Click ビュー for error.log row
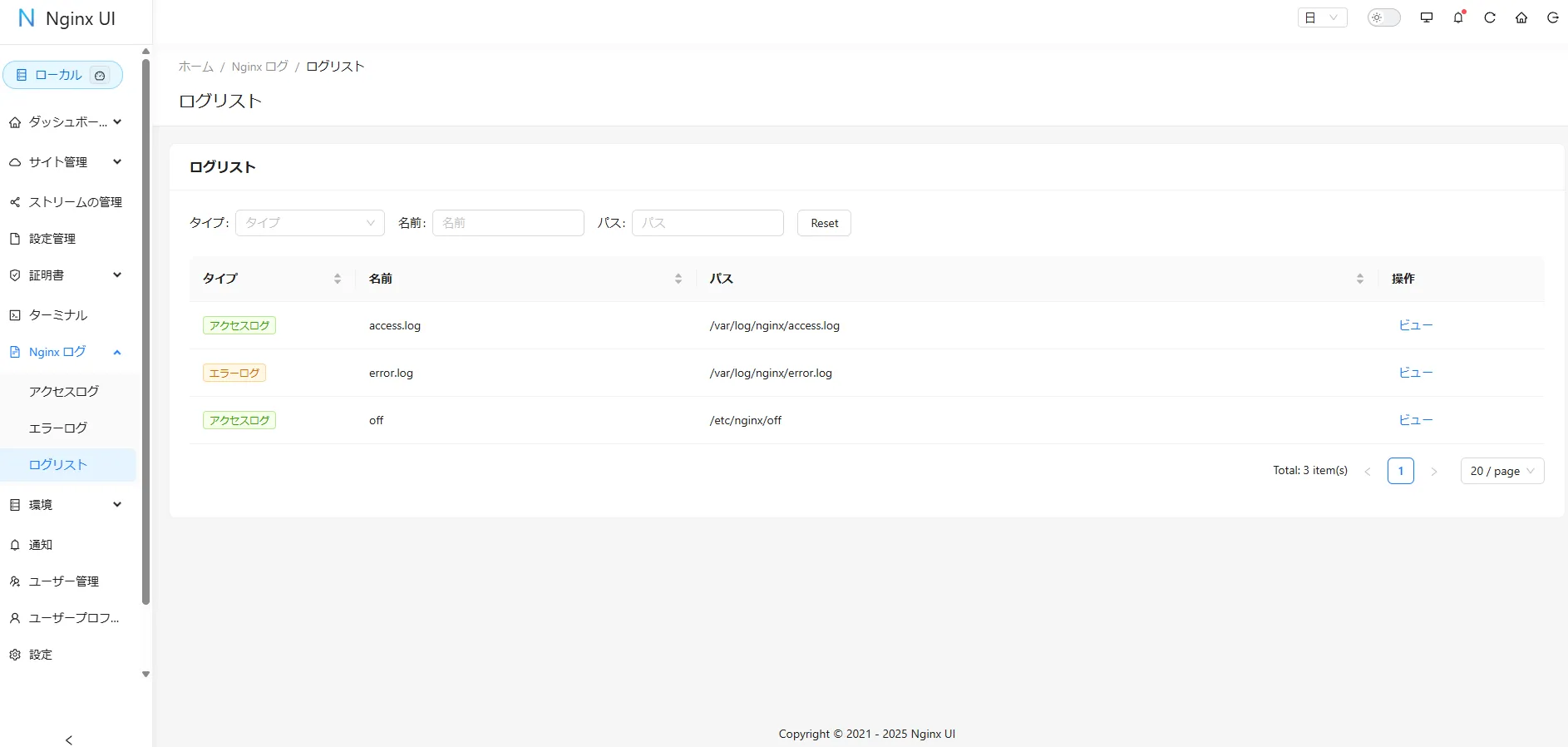 (1416, 373)
